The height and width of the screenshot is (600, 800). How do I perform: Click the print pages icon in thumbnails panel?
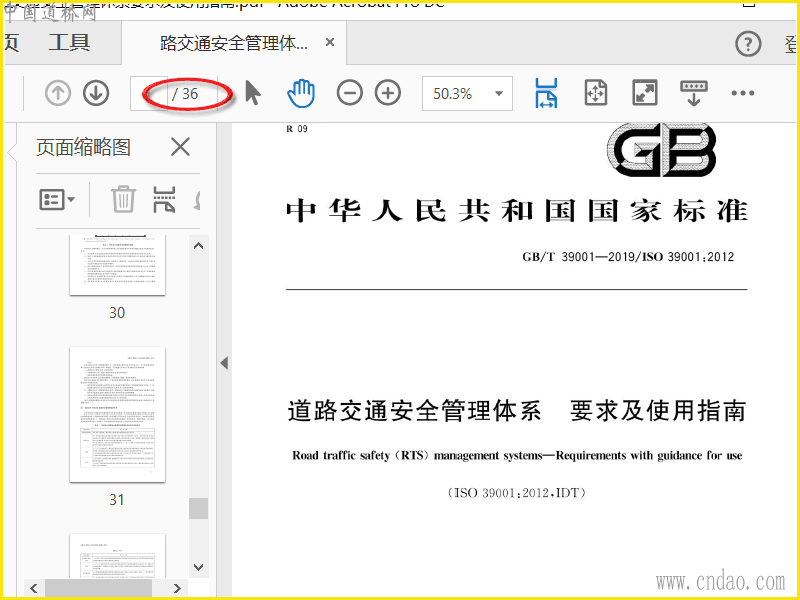click(164, 199)
